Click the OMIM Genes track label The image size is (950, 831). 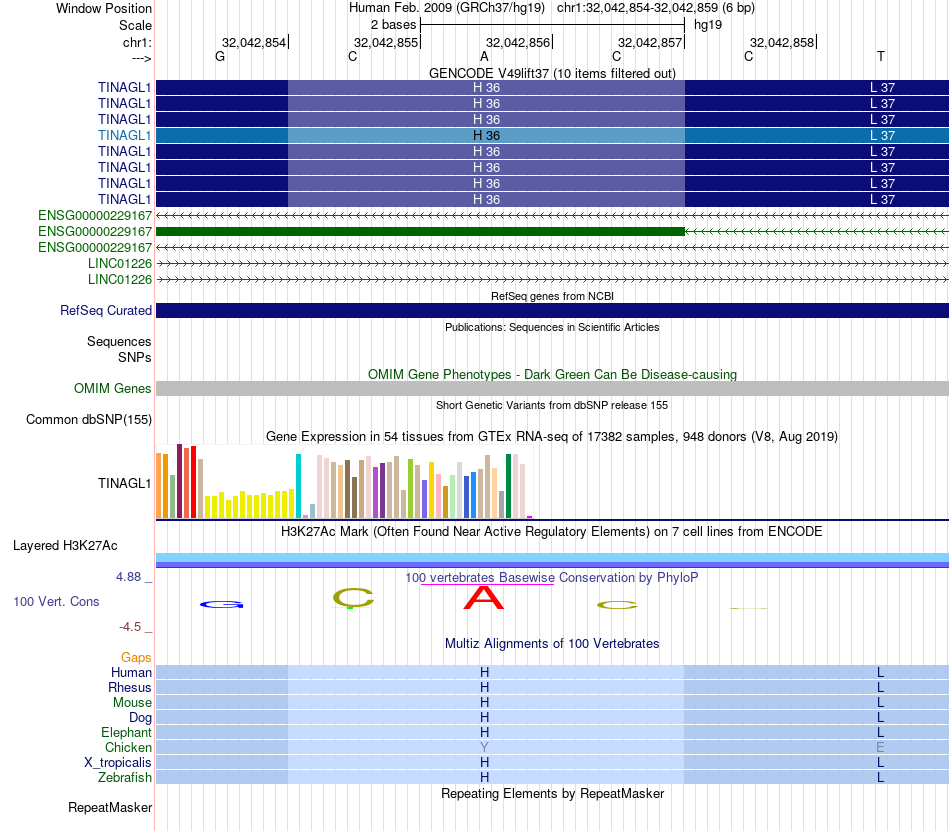point(112,389)
